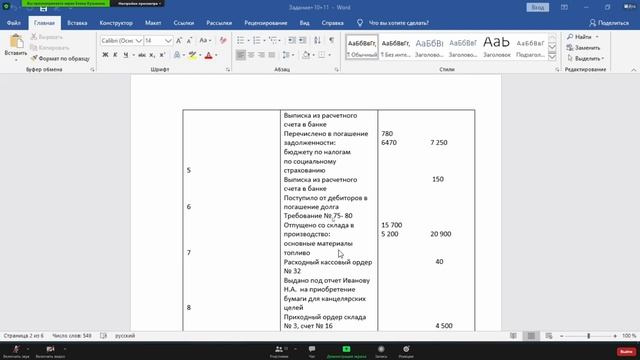Sort text alphabetically A-Z
Screen dimensions: 640x360
pos(317,40)
